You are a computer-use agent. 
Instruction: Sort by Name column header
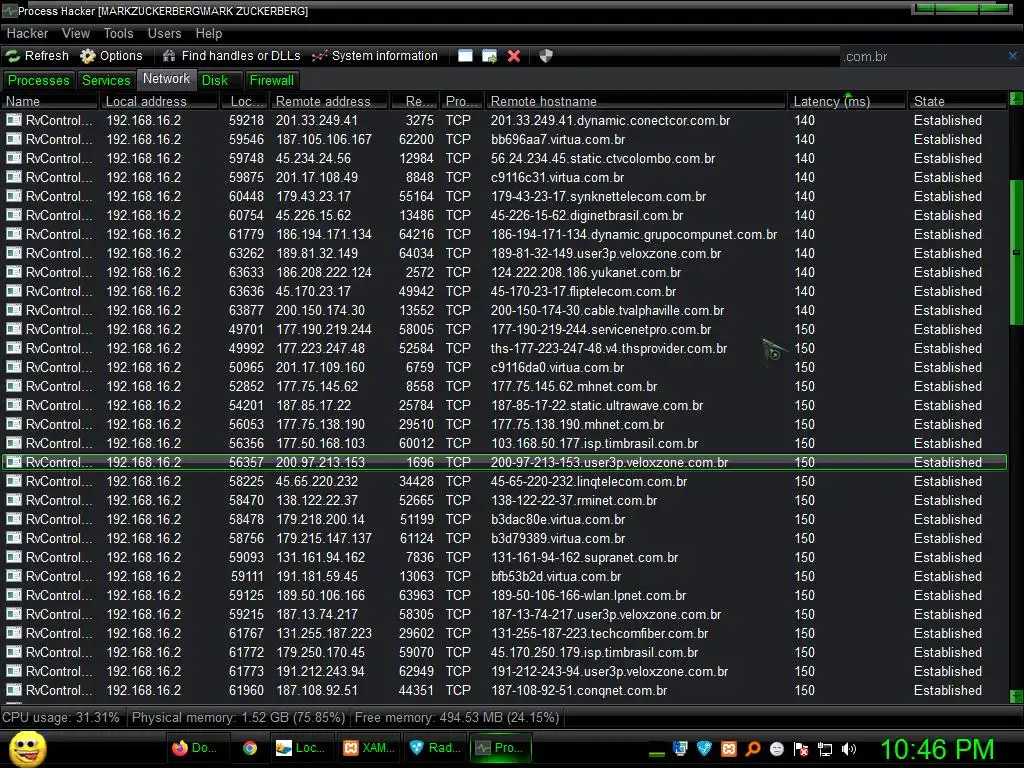point(50,101)
